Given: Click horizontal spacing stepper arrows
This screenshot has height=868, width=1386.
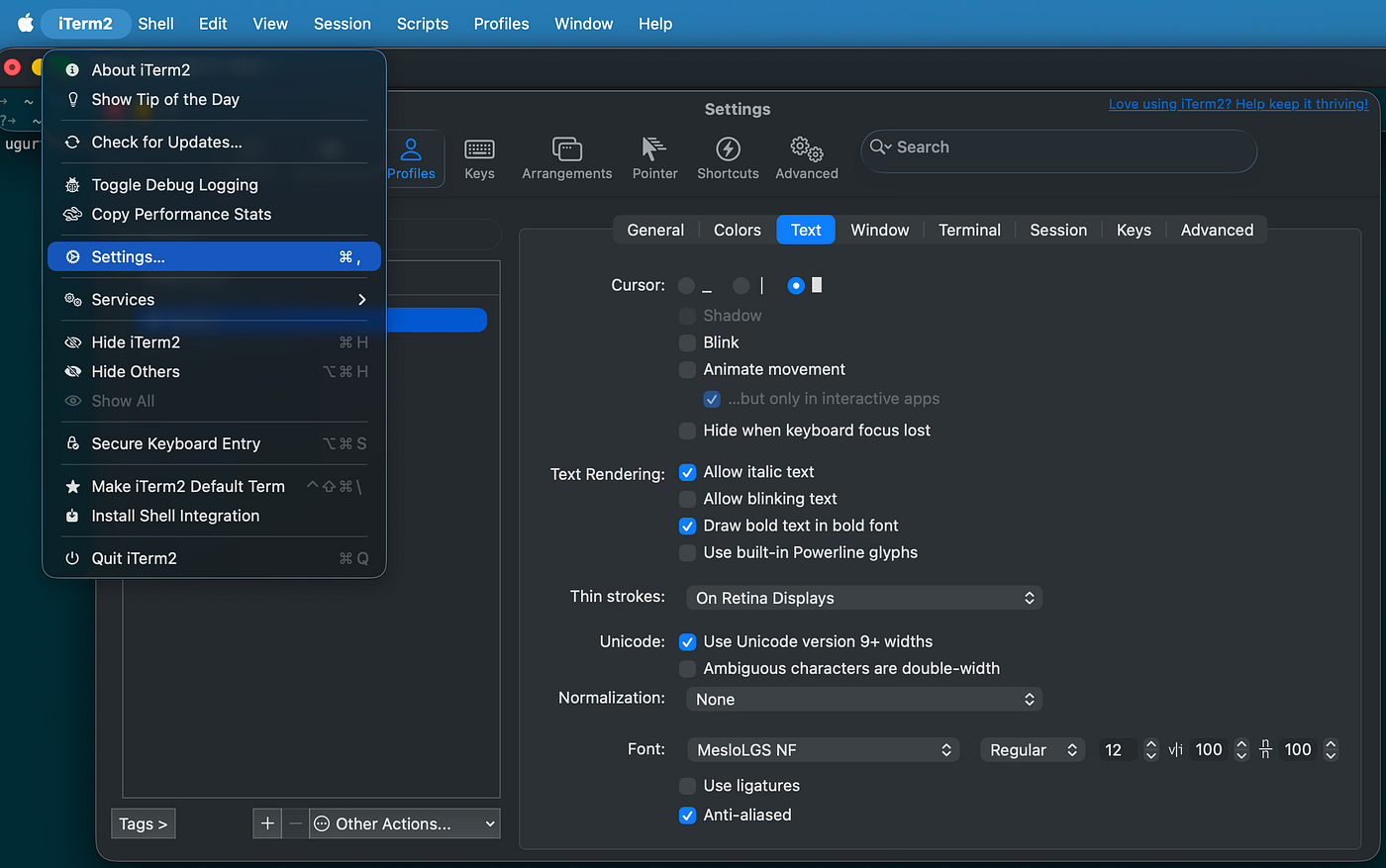Looking at the screenshot, I should click(x=1241, y=749).
